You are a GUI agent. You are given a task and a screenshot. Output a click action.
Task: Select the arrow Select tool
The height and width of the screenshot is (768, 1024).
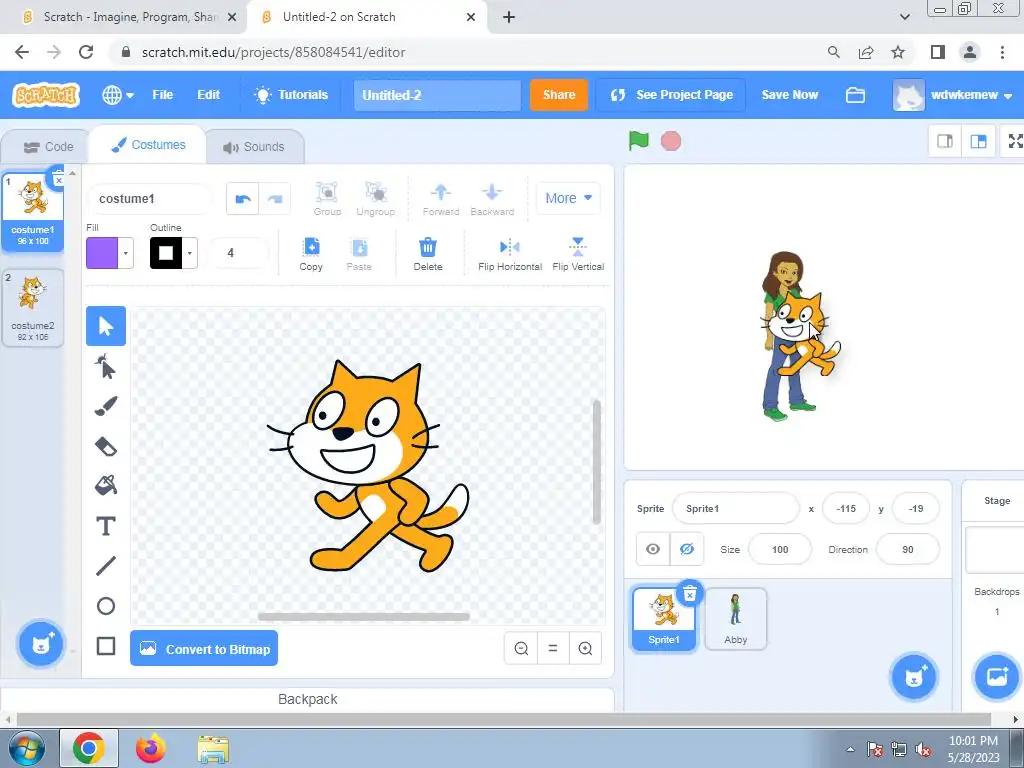[x=106, y=326]
